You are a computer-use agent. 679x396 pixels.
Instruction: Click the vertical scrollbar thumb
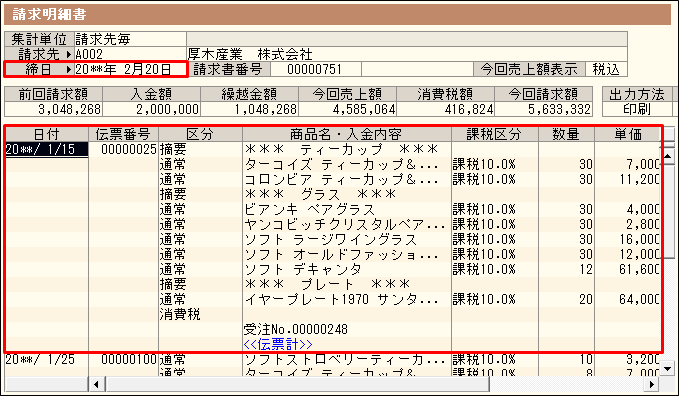click(x=668, y=211)
